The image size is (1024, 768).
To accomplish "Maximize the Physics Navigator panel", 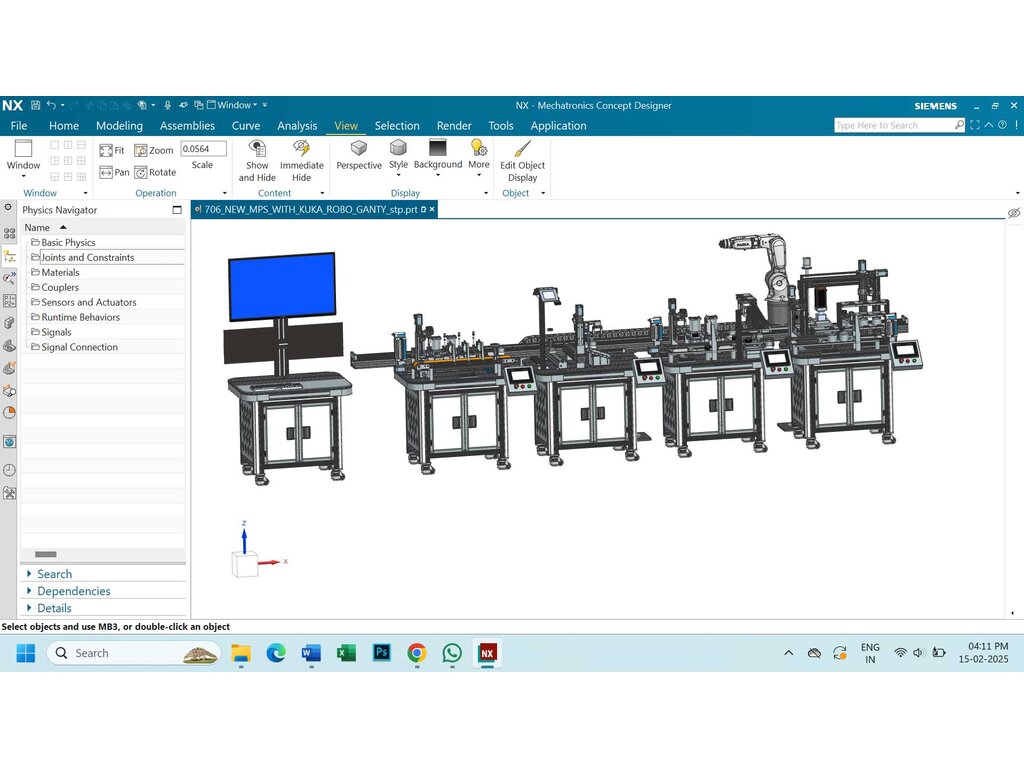I will pos(177,210).
